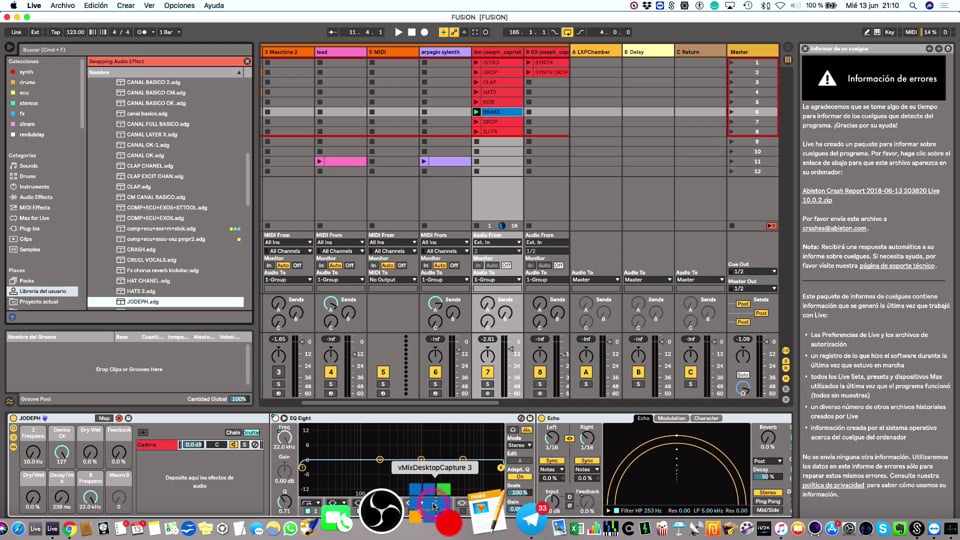Open the Packs place
This screenshot has width=960, height=540.
[x=26, y=280]
